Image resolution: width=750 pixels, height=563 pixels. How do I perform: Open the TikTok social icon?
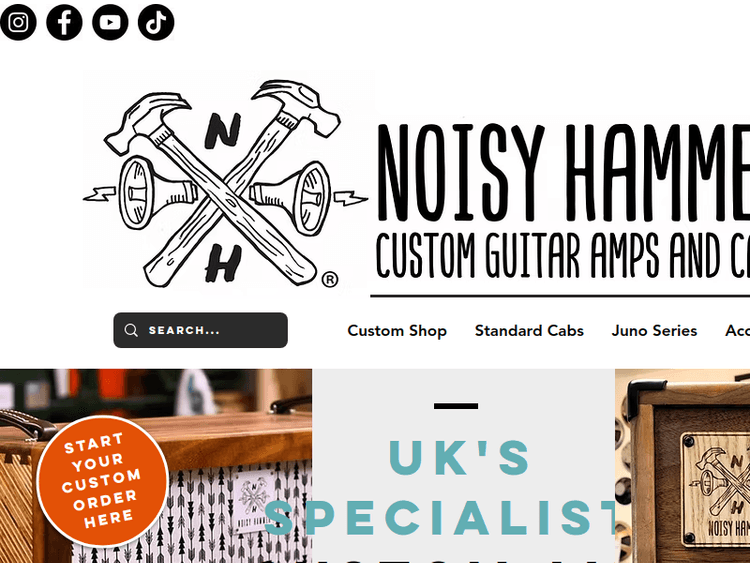click(x=156, y=22)
